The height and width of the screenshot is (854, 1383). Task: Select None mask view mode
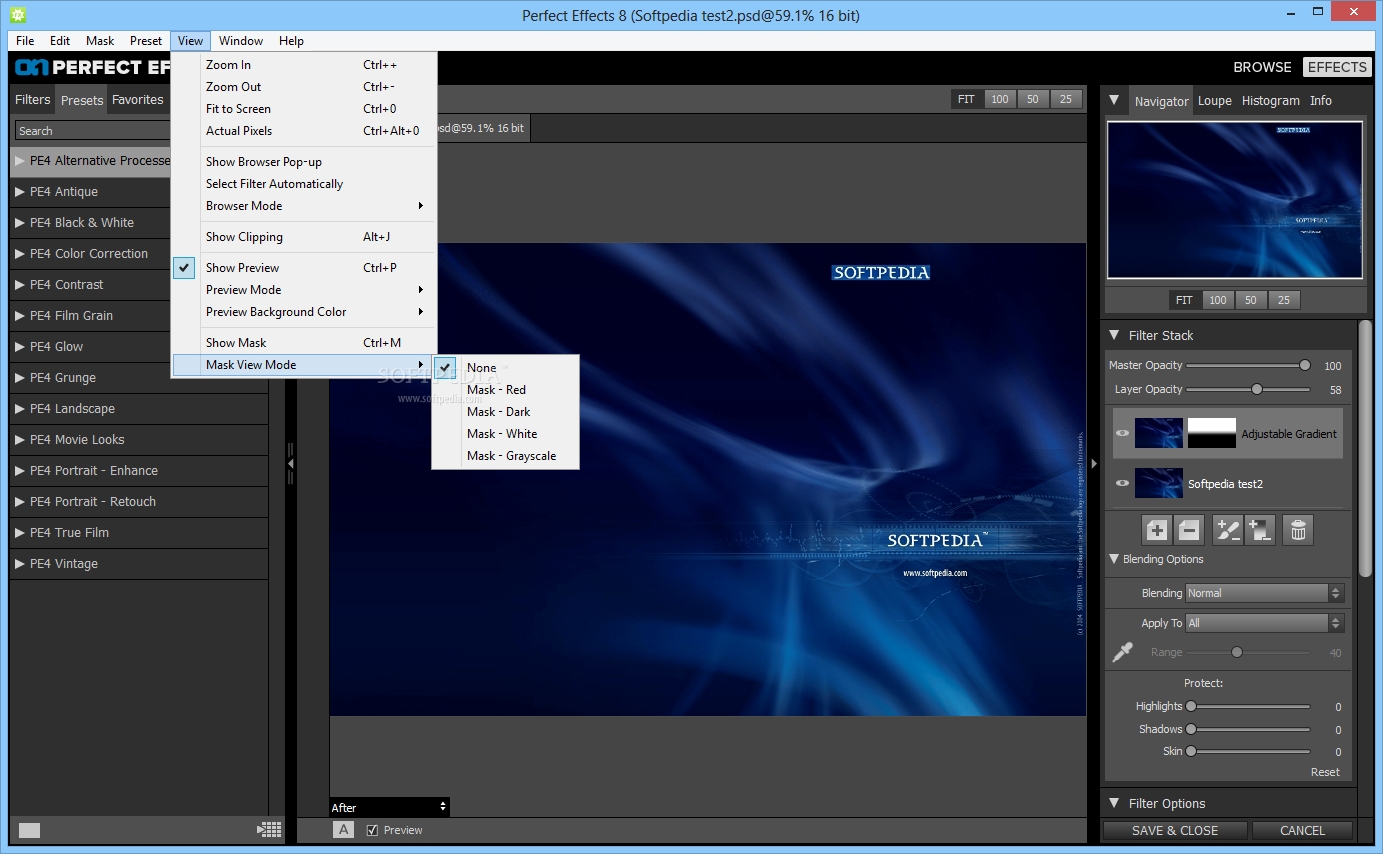click(x=505, y=368)
